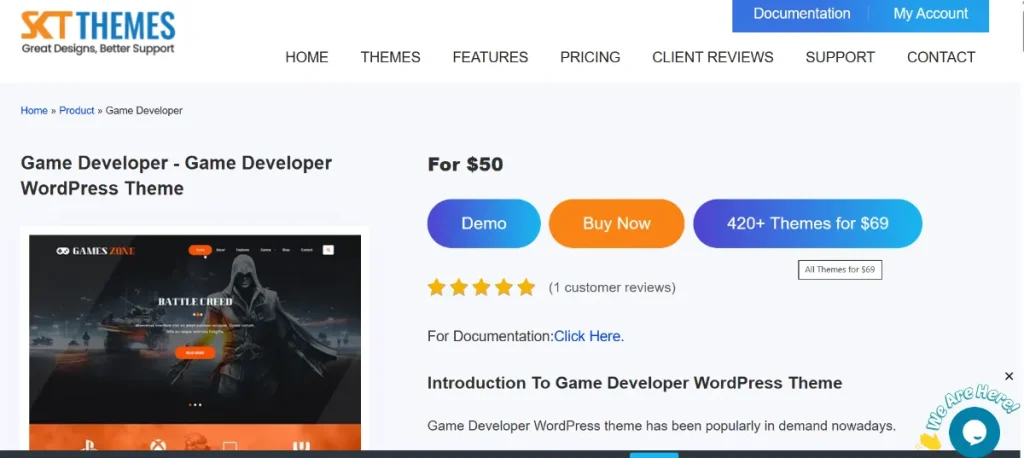Open the THEMES menu
Image resolution: width=1024 pixels, height=458 pixels.
pos(391,57)
